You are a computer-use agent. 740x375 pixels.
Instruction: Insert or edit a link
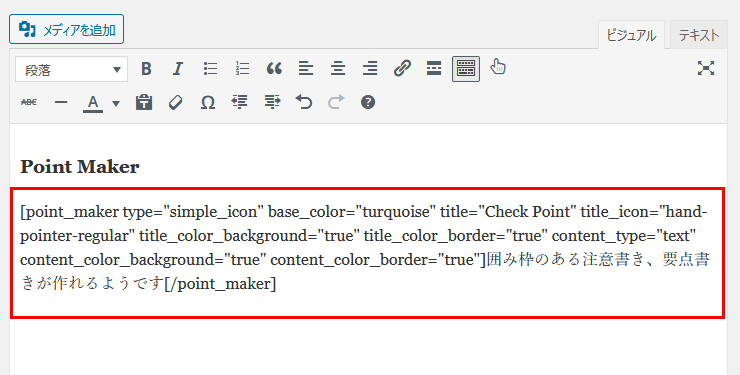pyautogui.click(x=402, y=69)
